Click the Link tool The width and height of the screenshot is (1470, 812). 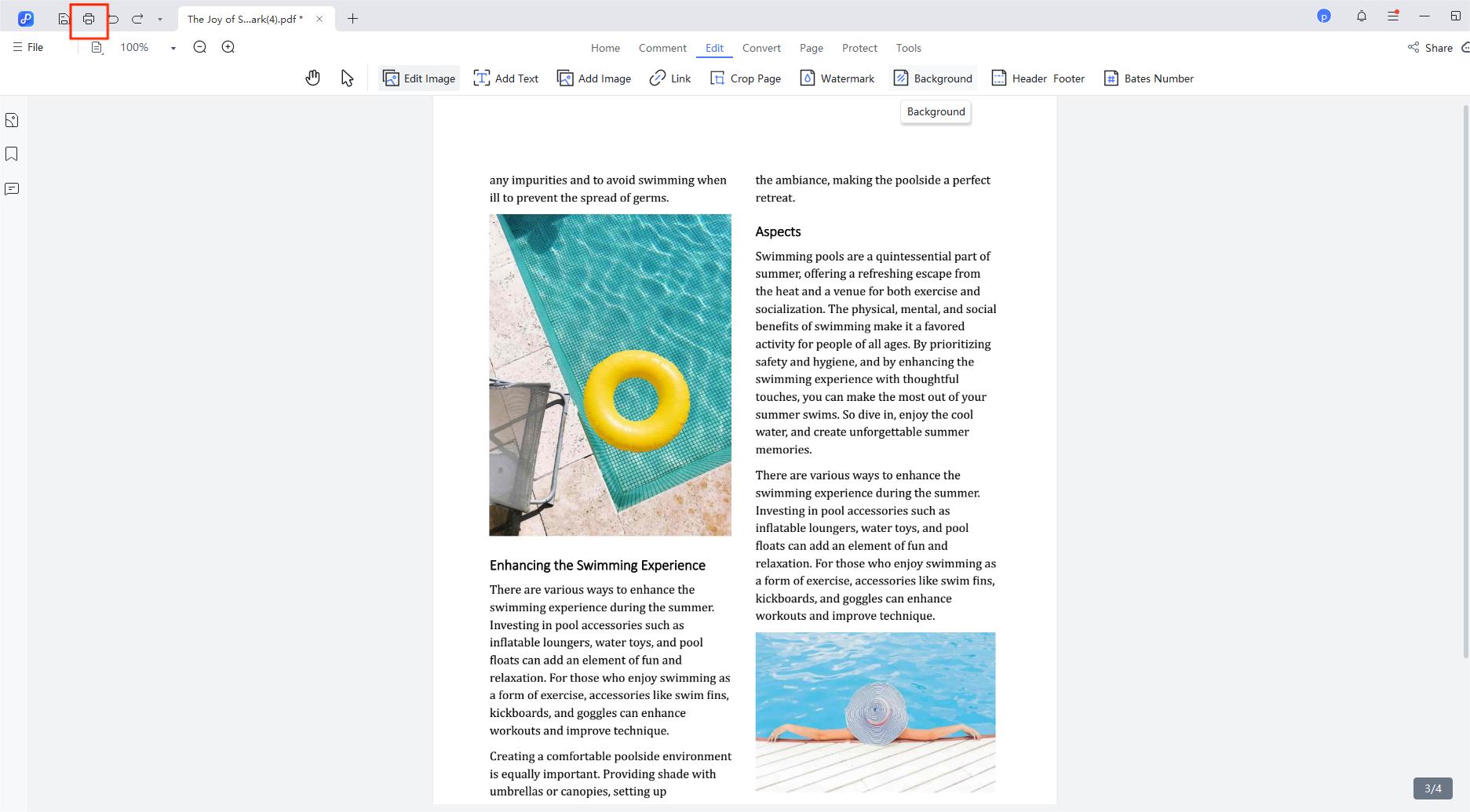(670, 78)
